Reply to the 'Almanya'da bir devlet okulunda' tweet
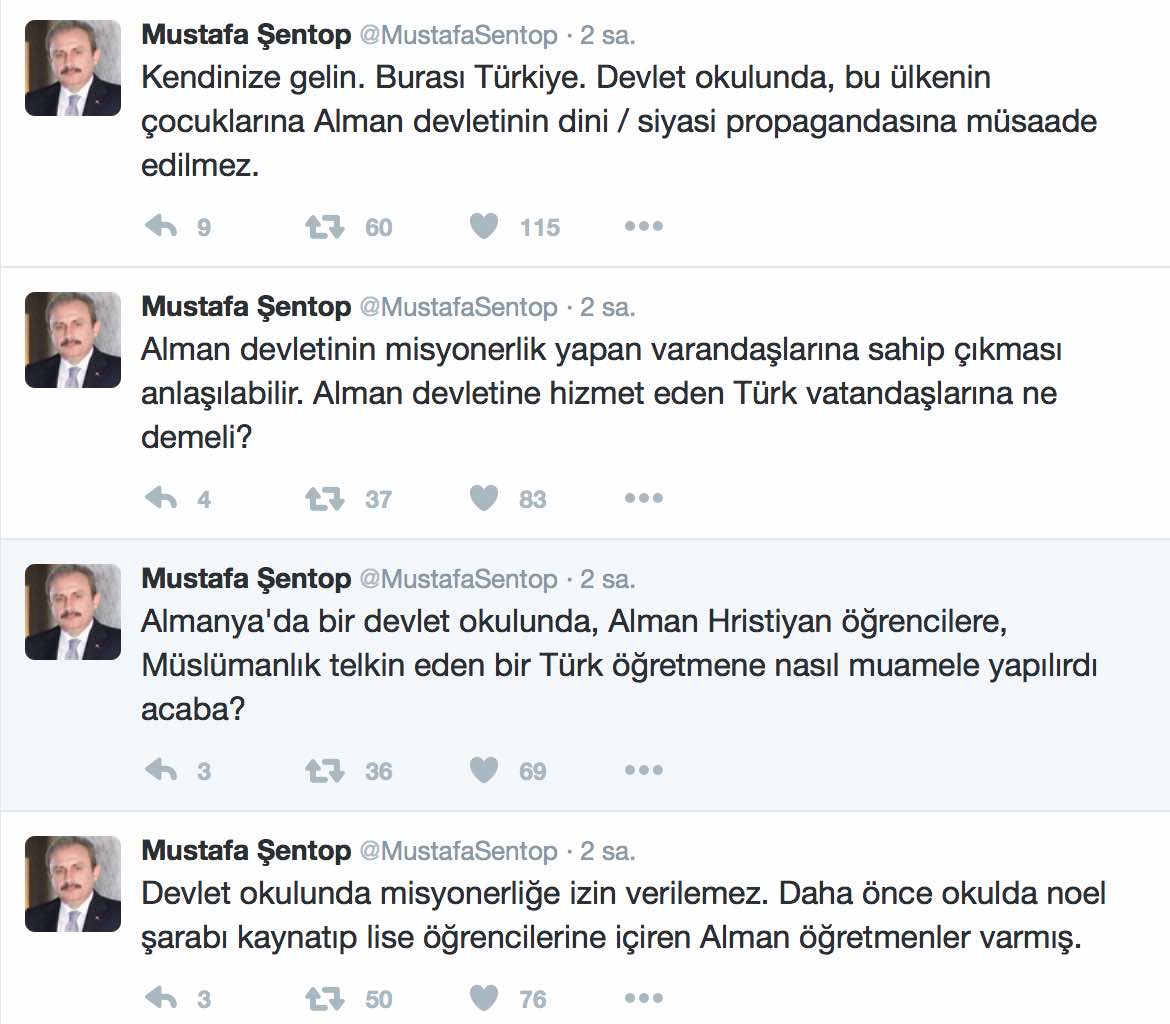1170x1024 pixels. pyautogui.click(x=161, y=770)
